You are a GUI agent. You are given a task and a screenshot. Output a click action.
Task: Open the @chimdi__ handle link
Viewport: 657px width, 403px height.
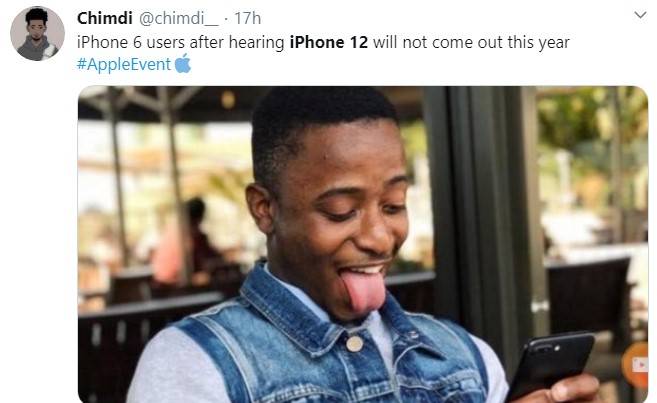(x=178, y=18)
